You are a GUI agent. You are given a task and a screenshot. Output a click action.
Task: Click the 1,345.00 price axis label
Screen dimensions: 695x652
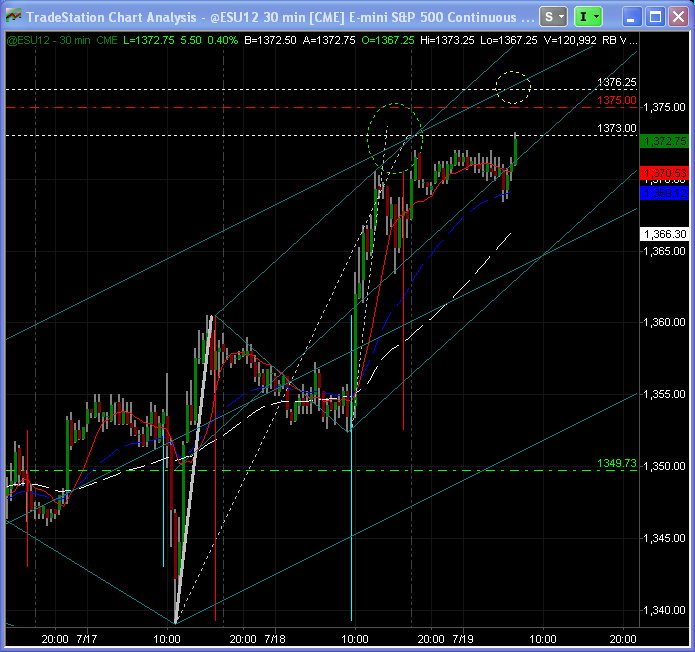pos(664,538)
